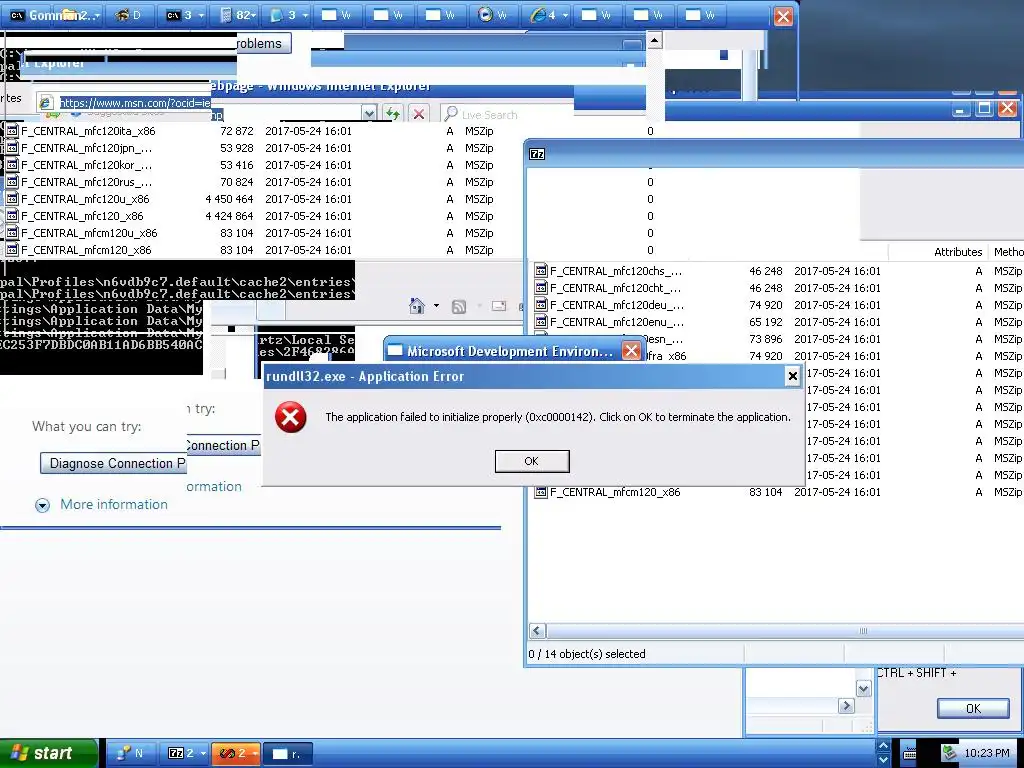Image resolution: width=1024 pixels, height=768 pixels.
Task: Click the '0 / 14 object(s) selected' status text
Action: click(586, 654)
